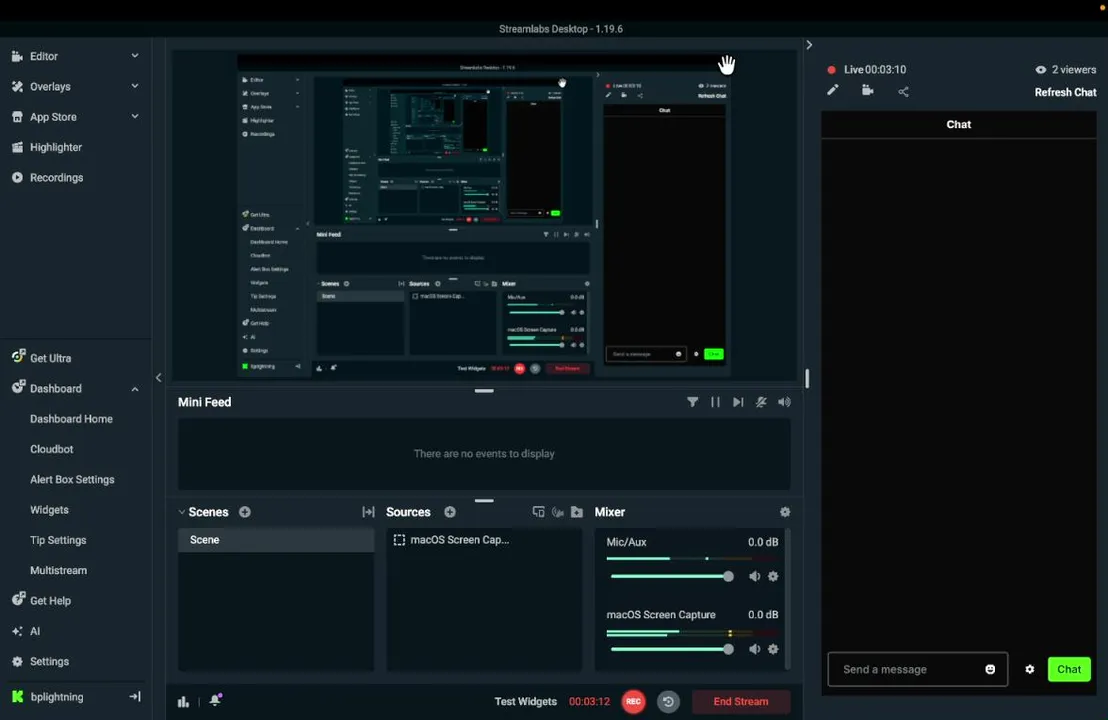Add a new scene with plus
This screenshot has height=720, width=1108.
tap(244, 512)
